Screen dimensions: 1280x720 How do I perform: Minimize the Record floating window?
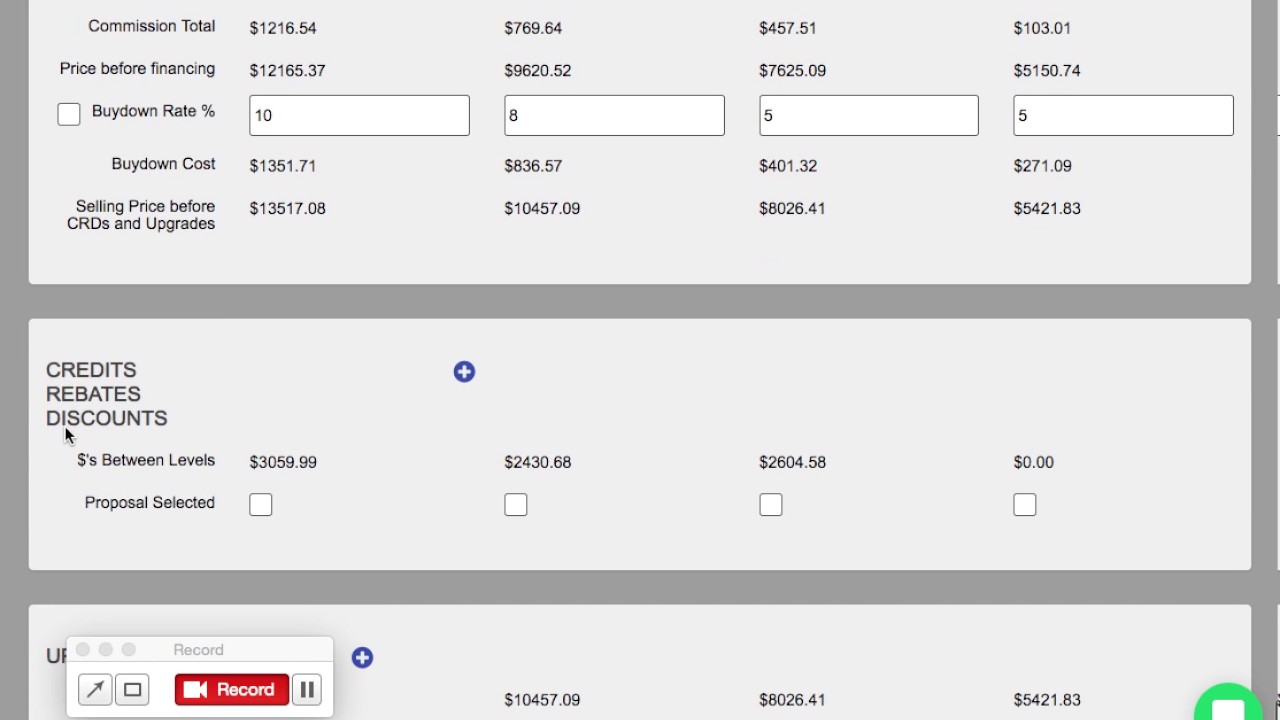click(106, 650)
